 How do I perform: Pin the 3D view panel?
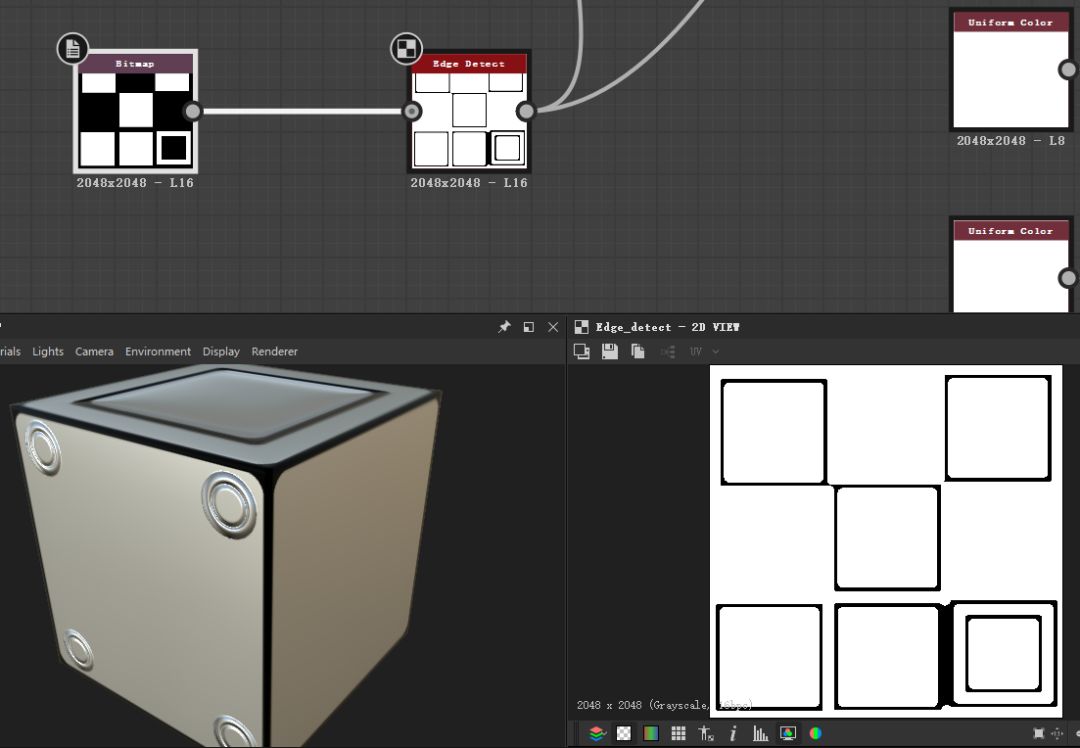(504, 327)
